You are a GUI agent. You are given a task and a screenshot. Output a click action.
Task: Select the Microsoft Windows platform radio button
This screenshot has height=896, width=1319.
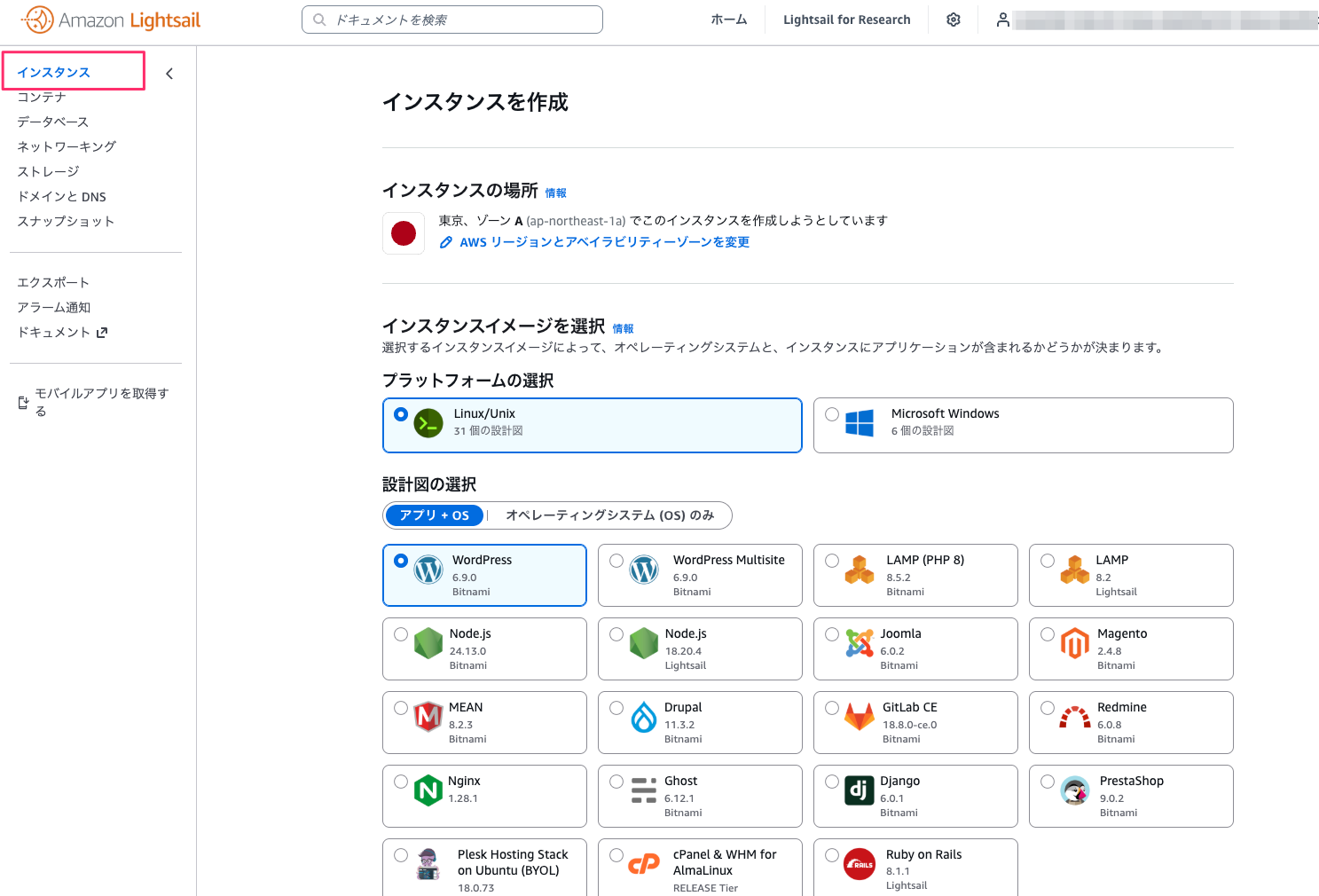[832, 414]
